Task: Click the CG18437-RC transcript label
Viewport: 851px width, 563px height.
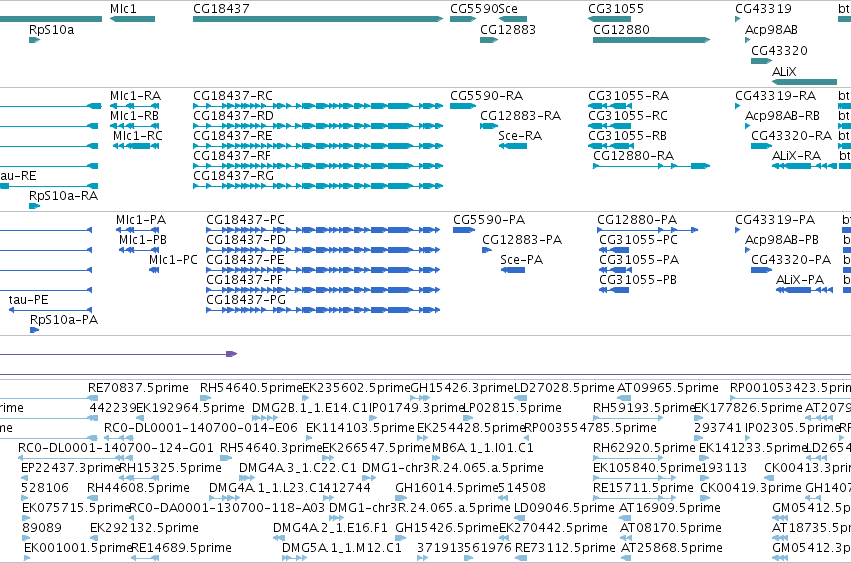Action: pyautogui.click(x=233, y=96)
